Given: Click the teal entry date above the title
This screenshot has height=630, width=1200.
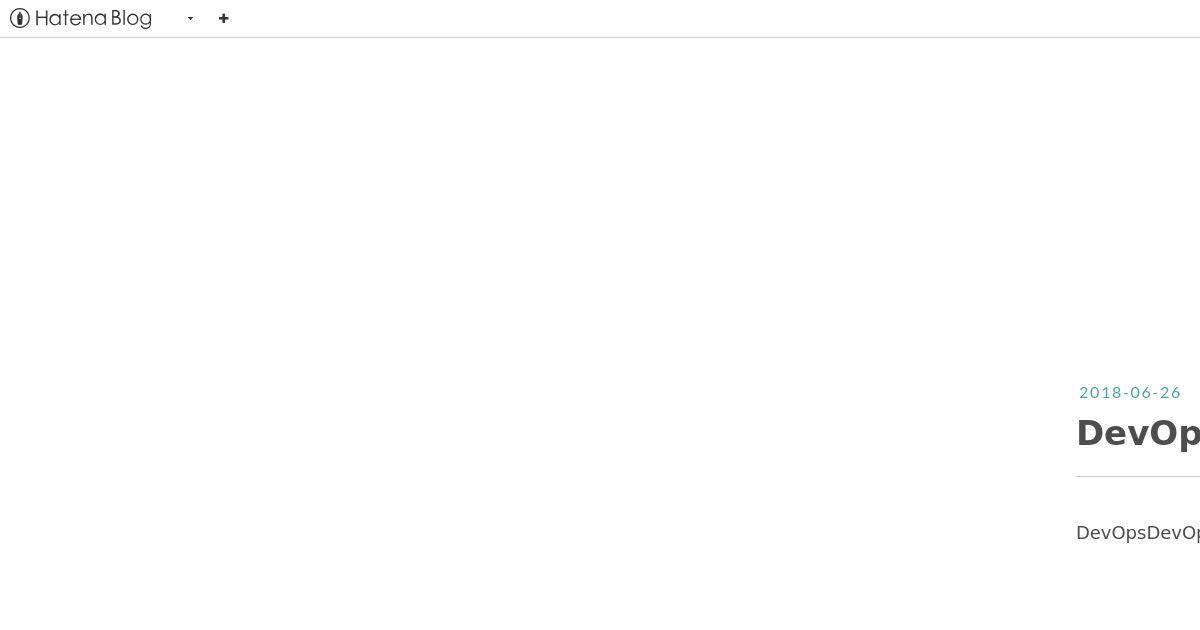Looking at the screenshot, I should [1130, 393].
